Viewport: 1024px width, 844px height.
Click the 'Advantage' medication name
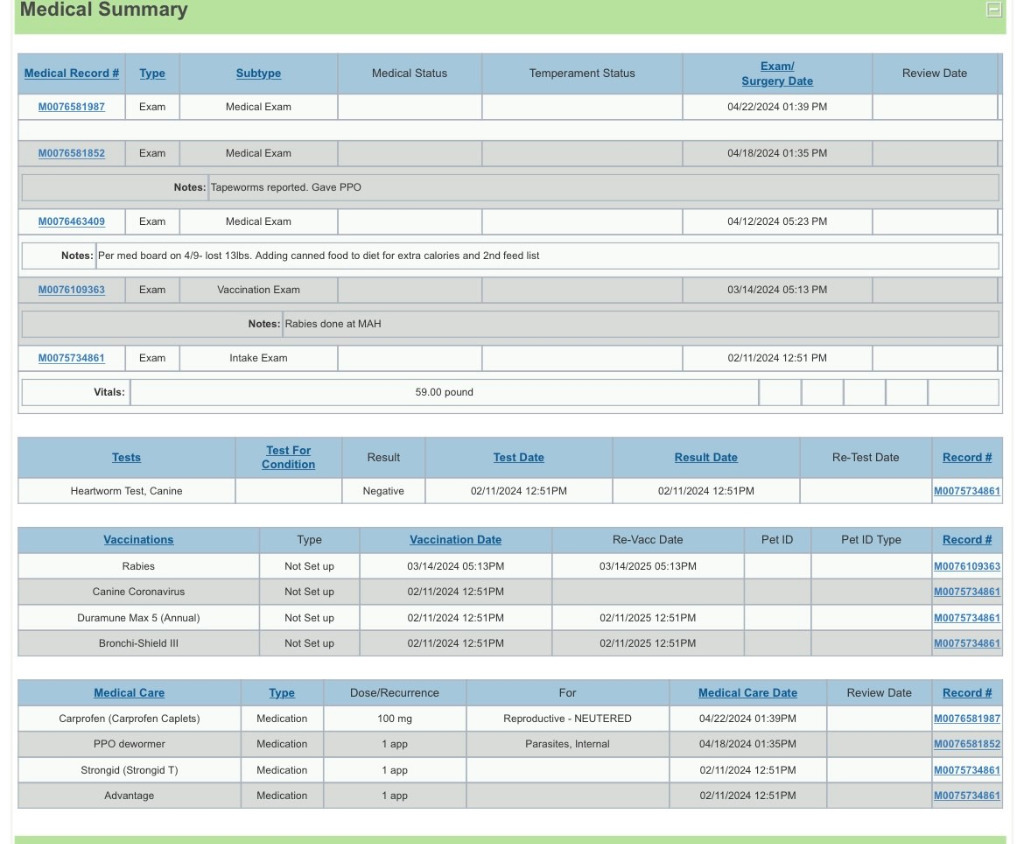(x=129, y=796)
